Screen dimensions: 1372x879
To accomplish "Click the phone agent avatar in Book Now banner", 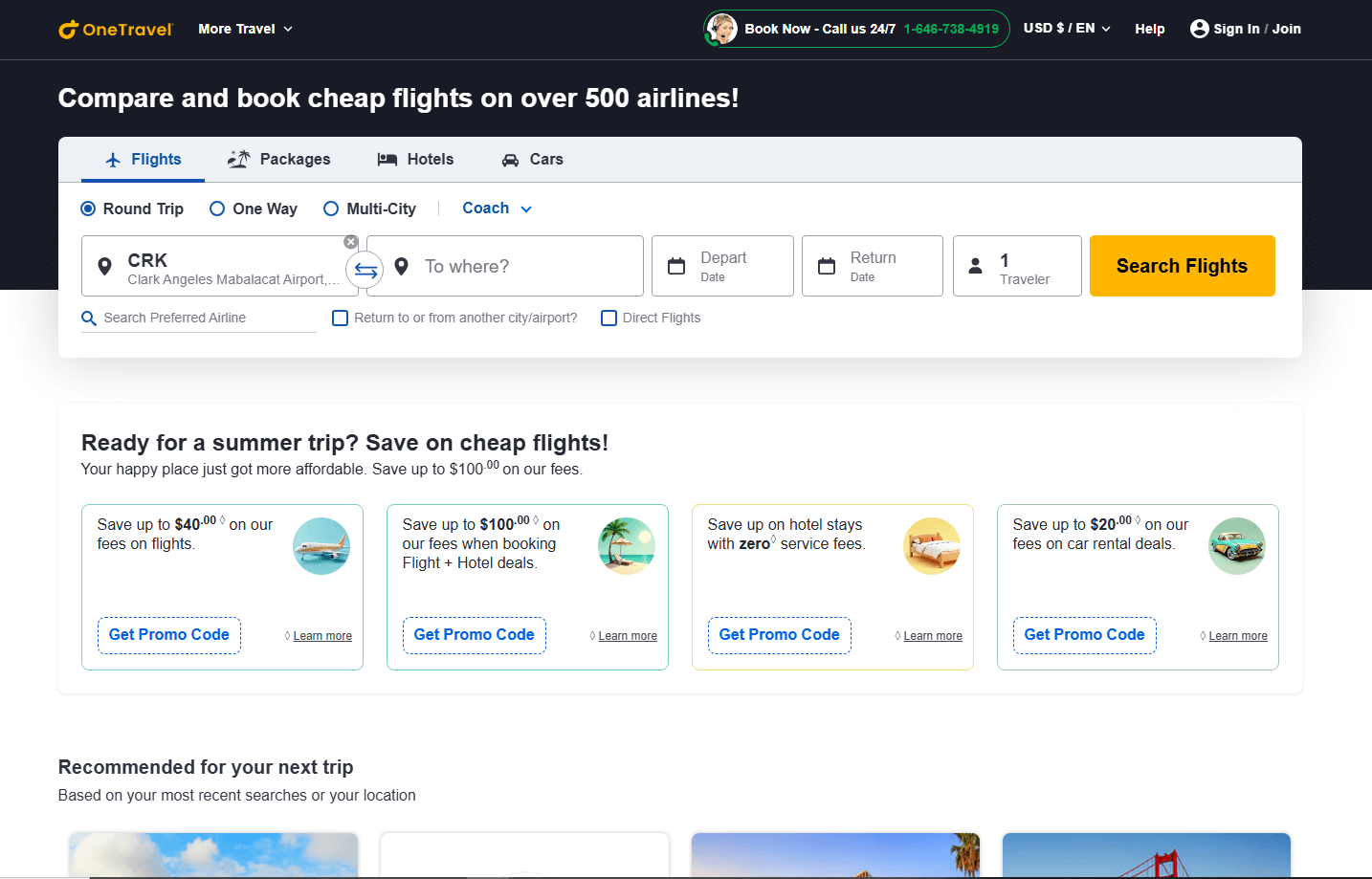I will click(722, 29).
